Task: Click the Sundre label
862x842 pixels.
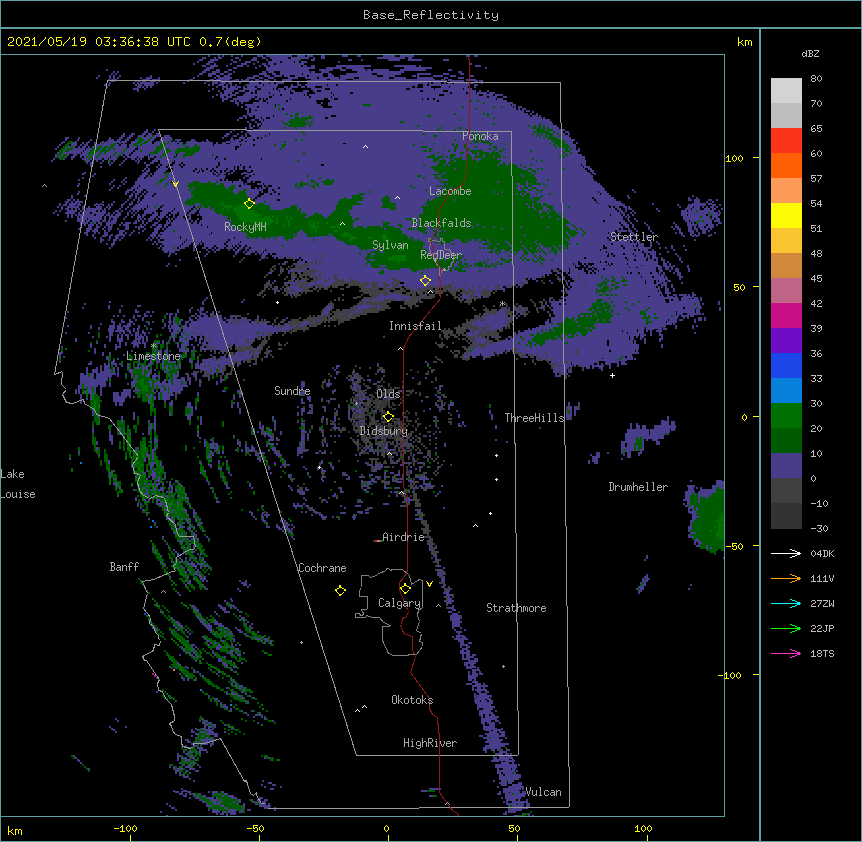Action: (x=292, y=391)
